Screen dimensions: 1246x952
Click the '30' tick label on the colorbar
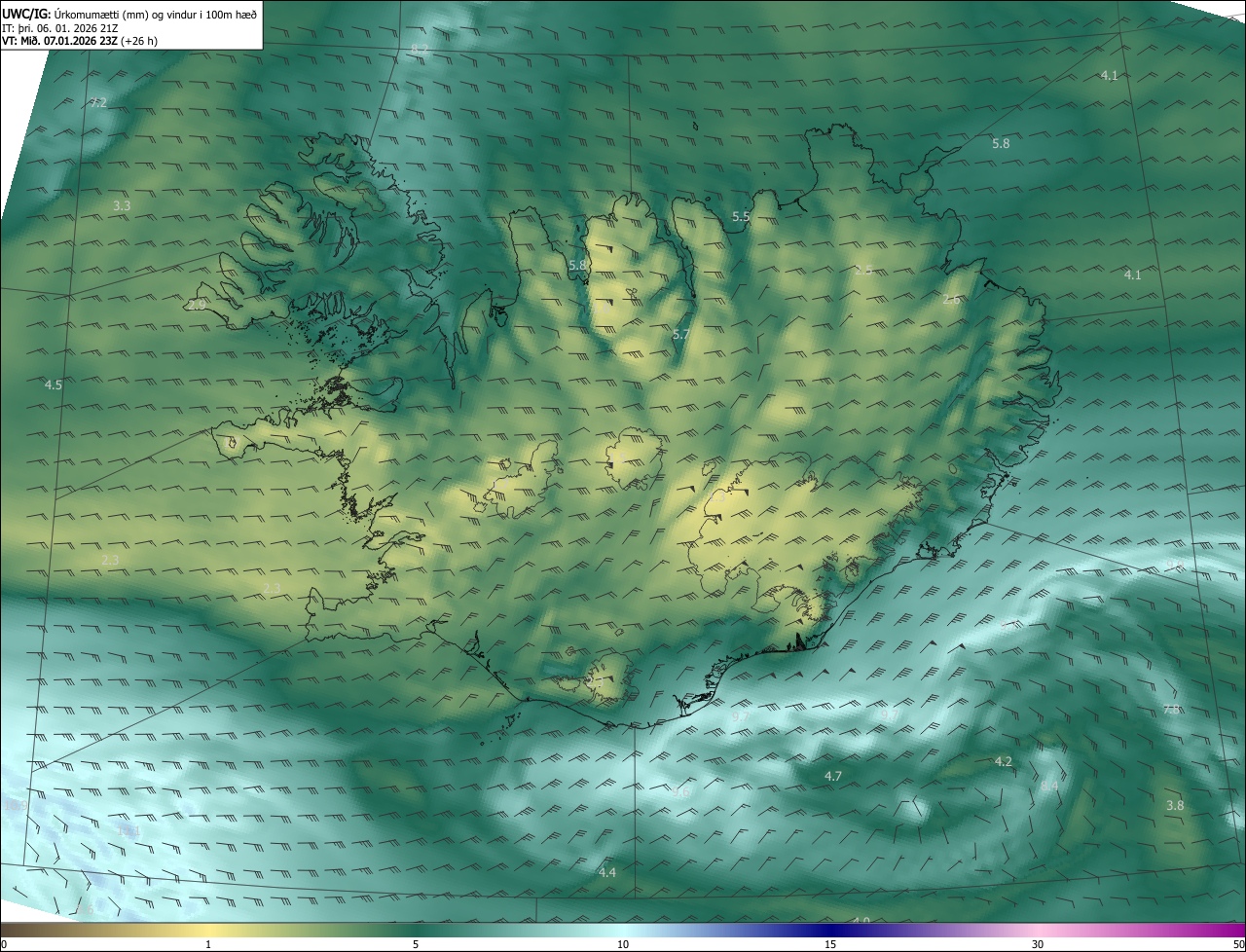coord(1038,944)
